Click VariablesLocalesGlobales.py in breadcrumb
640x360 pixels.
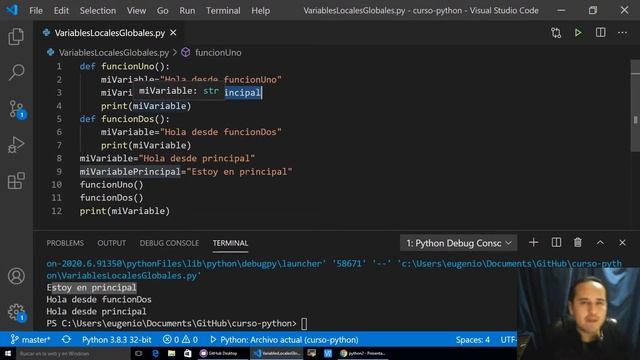113,53
